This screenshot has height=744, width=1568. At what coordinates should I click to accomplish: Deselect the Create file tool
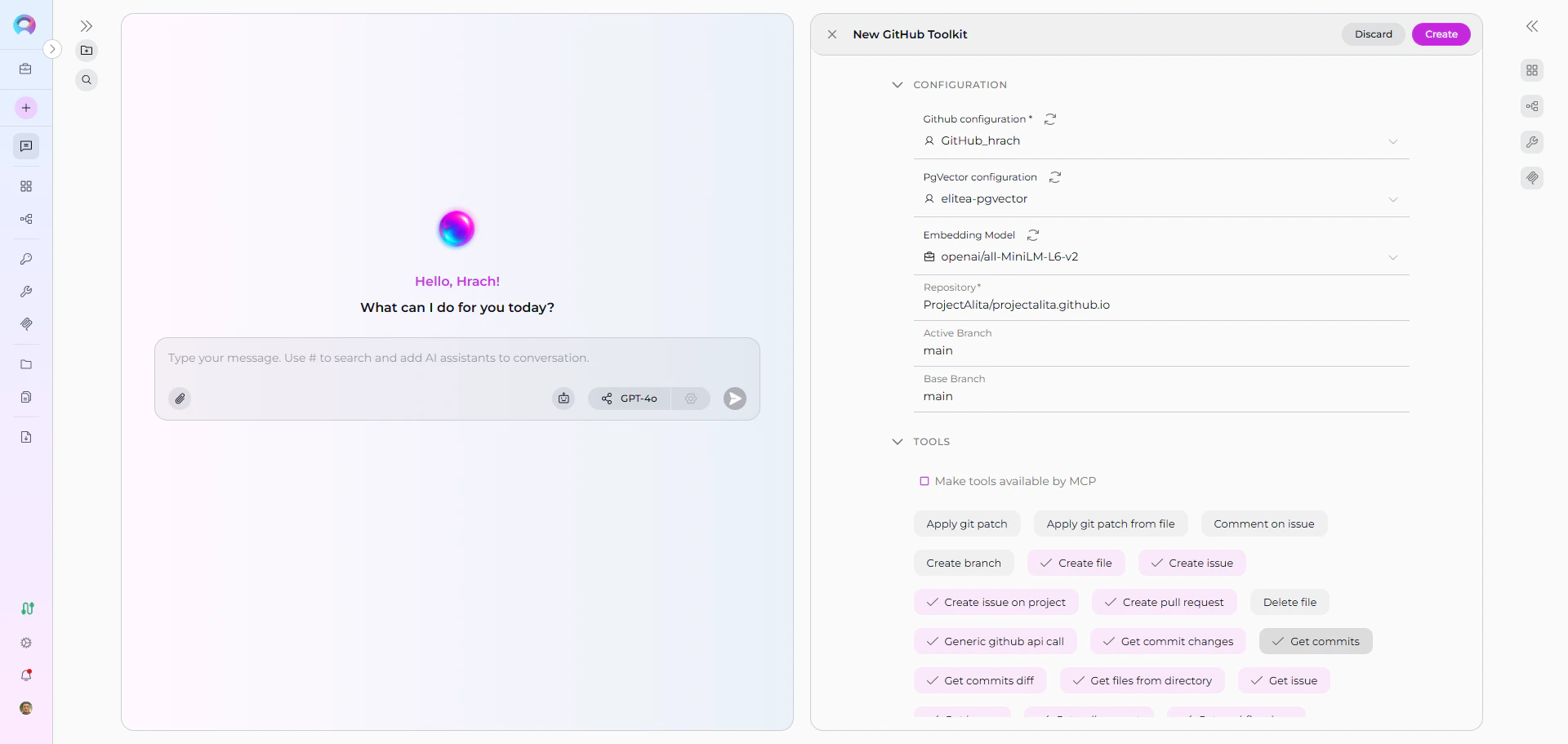(1076, 563)
